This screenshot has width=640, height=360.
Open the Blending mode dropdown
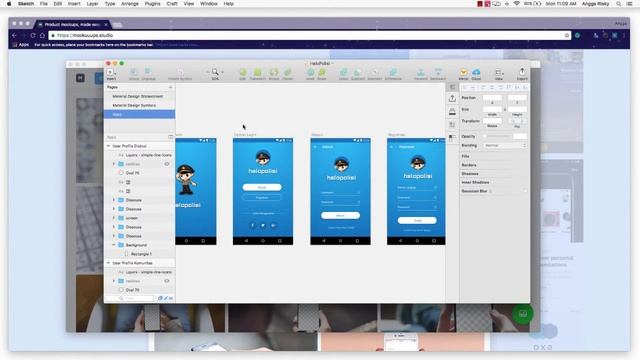point(505,145)
